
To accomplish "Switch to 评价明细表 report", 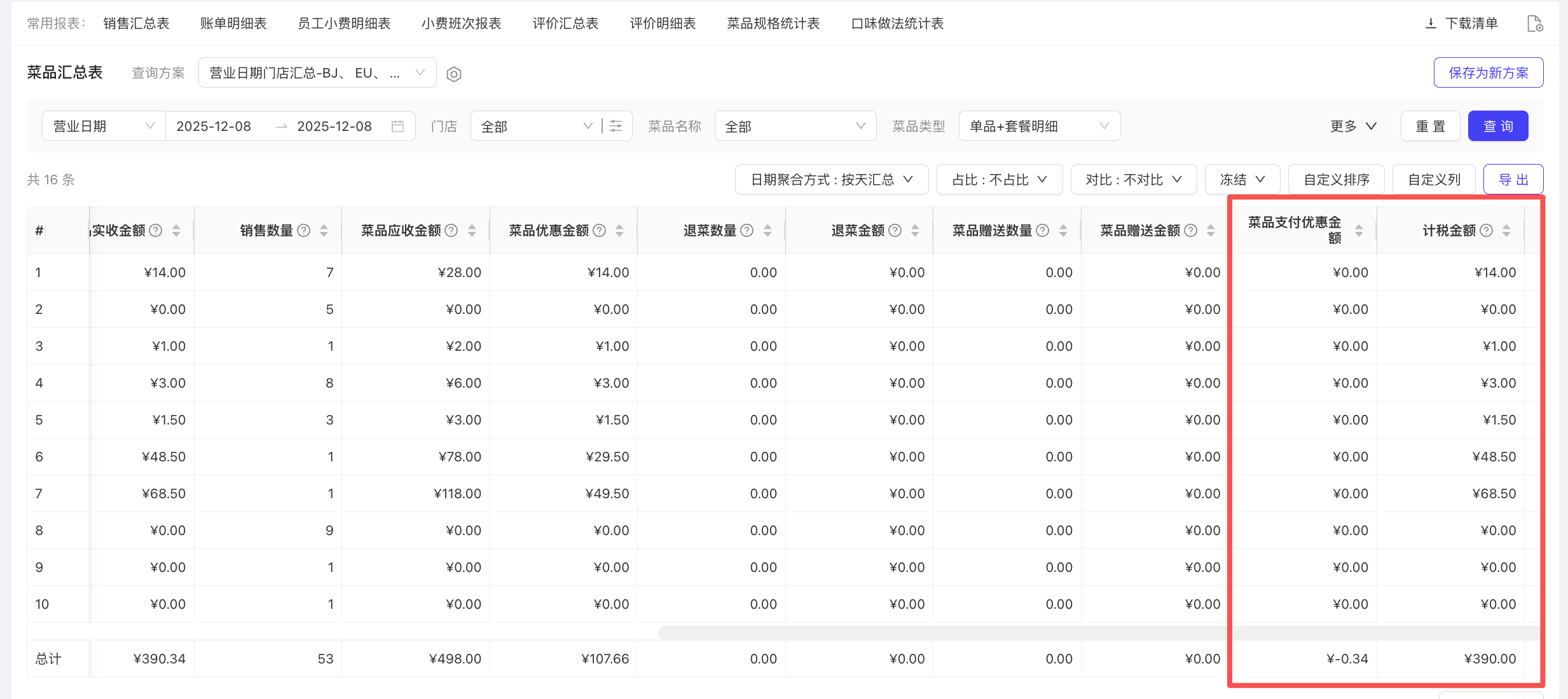I will pos(663,24).
